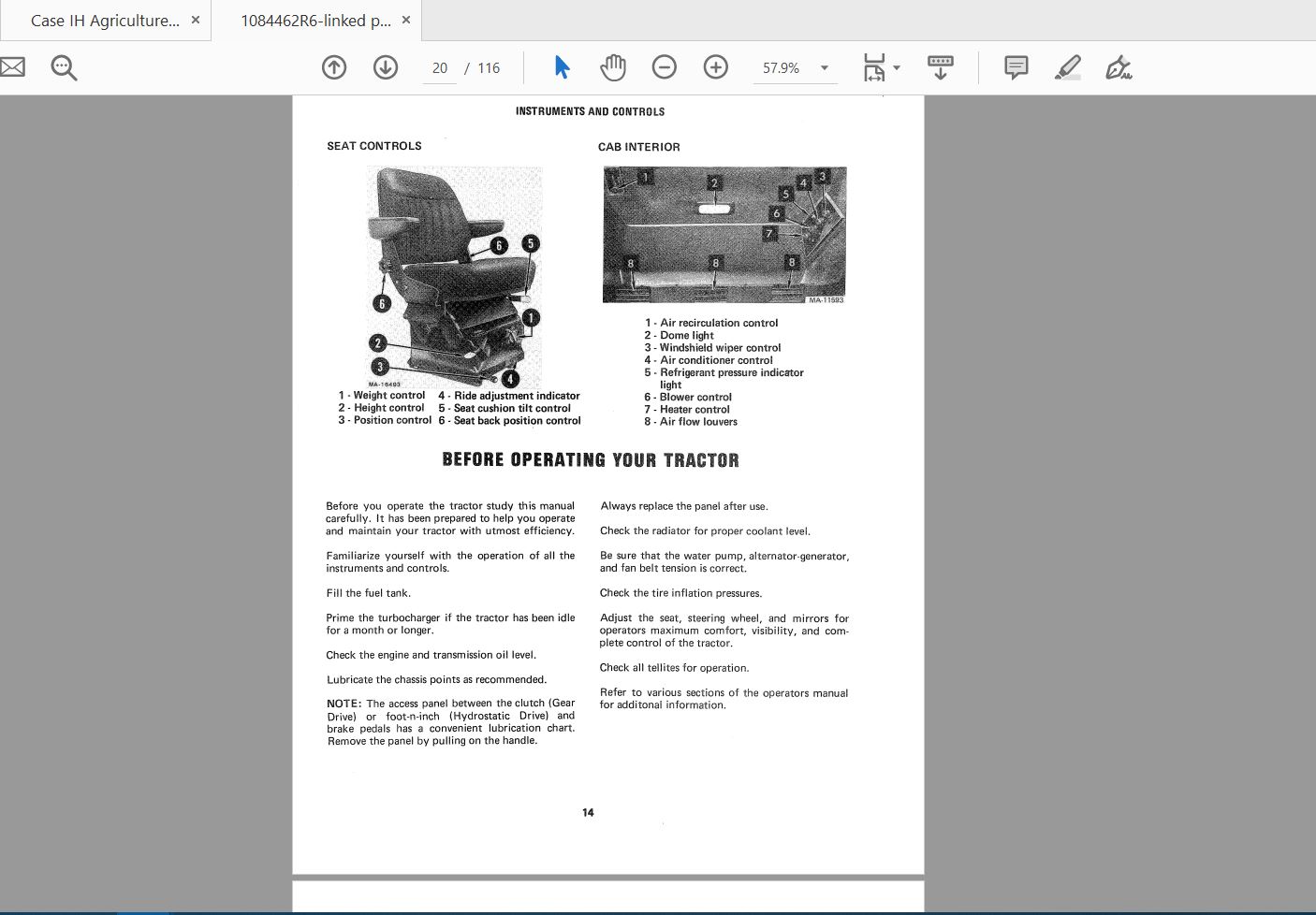Click the email envelope icon

point(11,67)
